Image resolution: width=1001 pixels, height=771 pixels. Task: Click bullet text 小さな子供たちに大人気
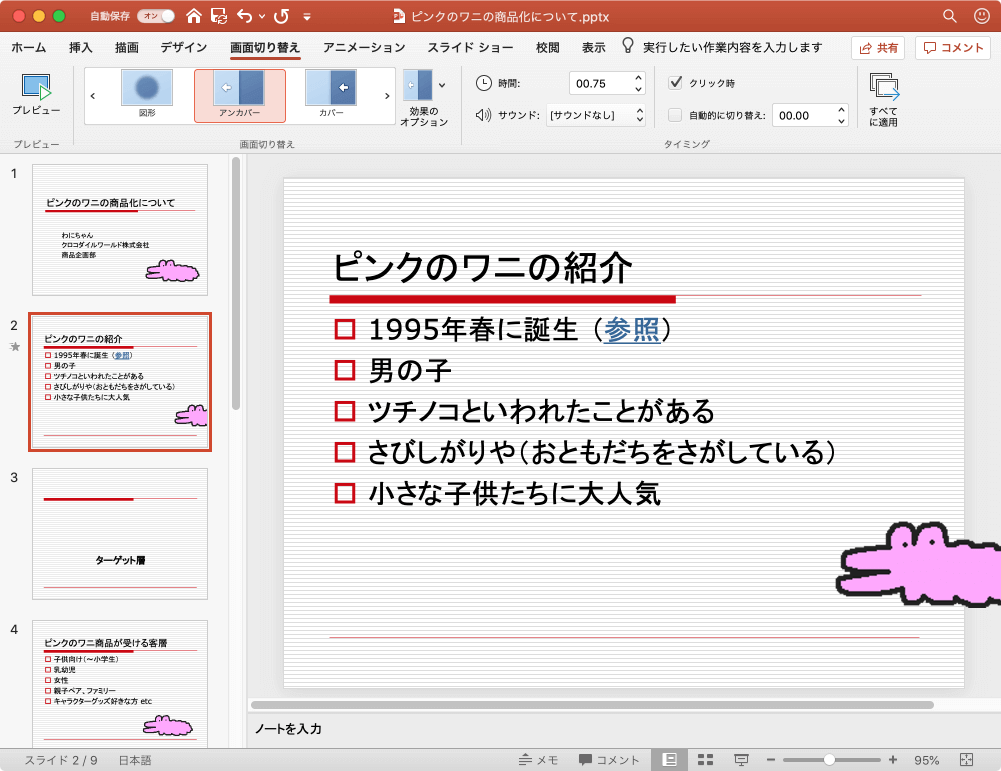[x=514, y=493]
